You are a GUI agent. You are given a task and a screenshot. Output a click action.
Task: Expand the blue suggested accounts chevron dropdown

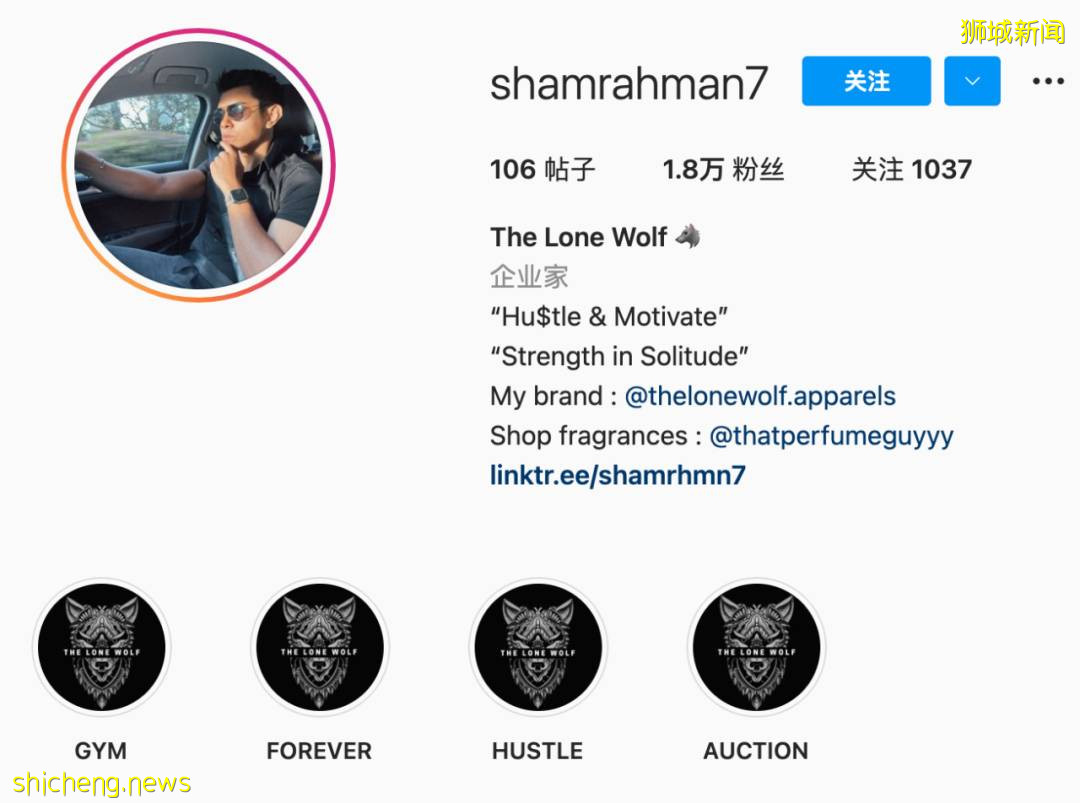[x=972, y=81]
